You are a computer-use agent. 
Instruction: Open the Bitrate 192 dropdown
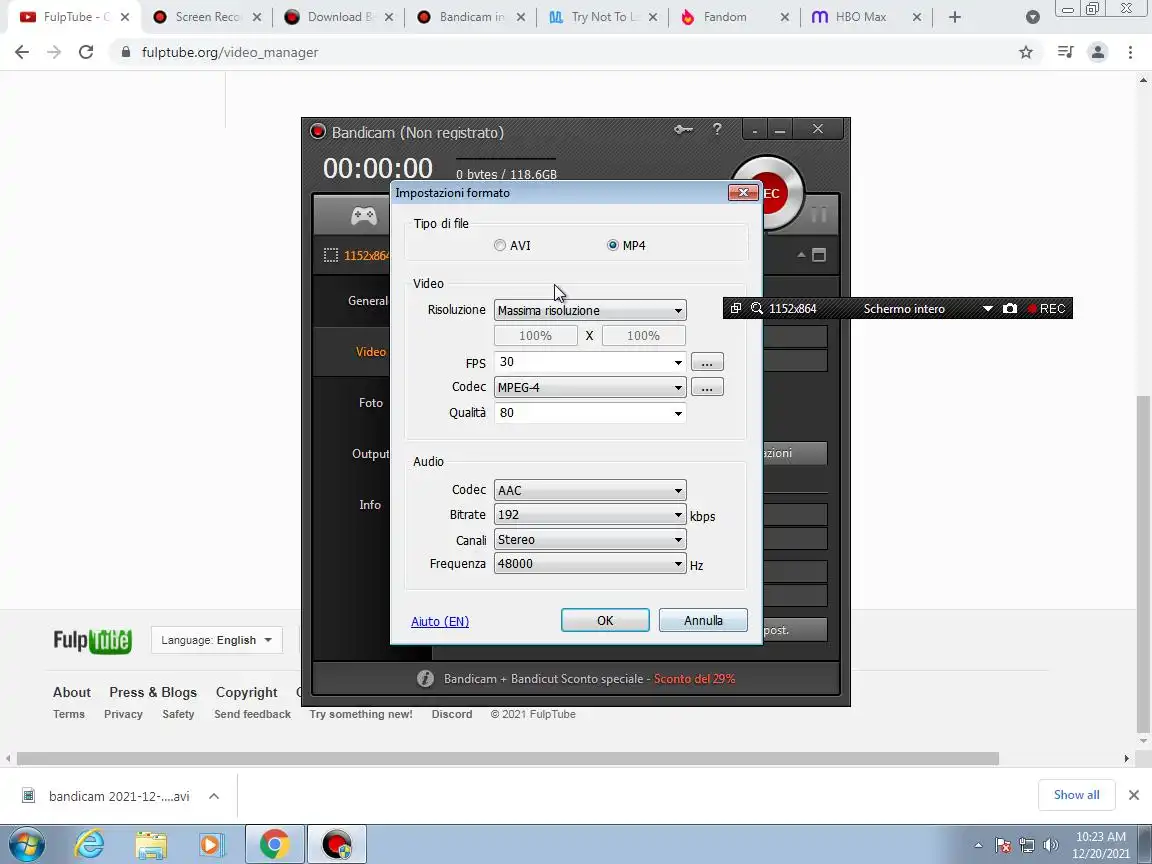[x=590, y=515]
